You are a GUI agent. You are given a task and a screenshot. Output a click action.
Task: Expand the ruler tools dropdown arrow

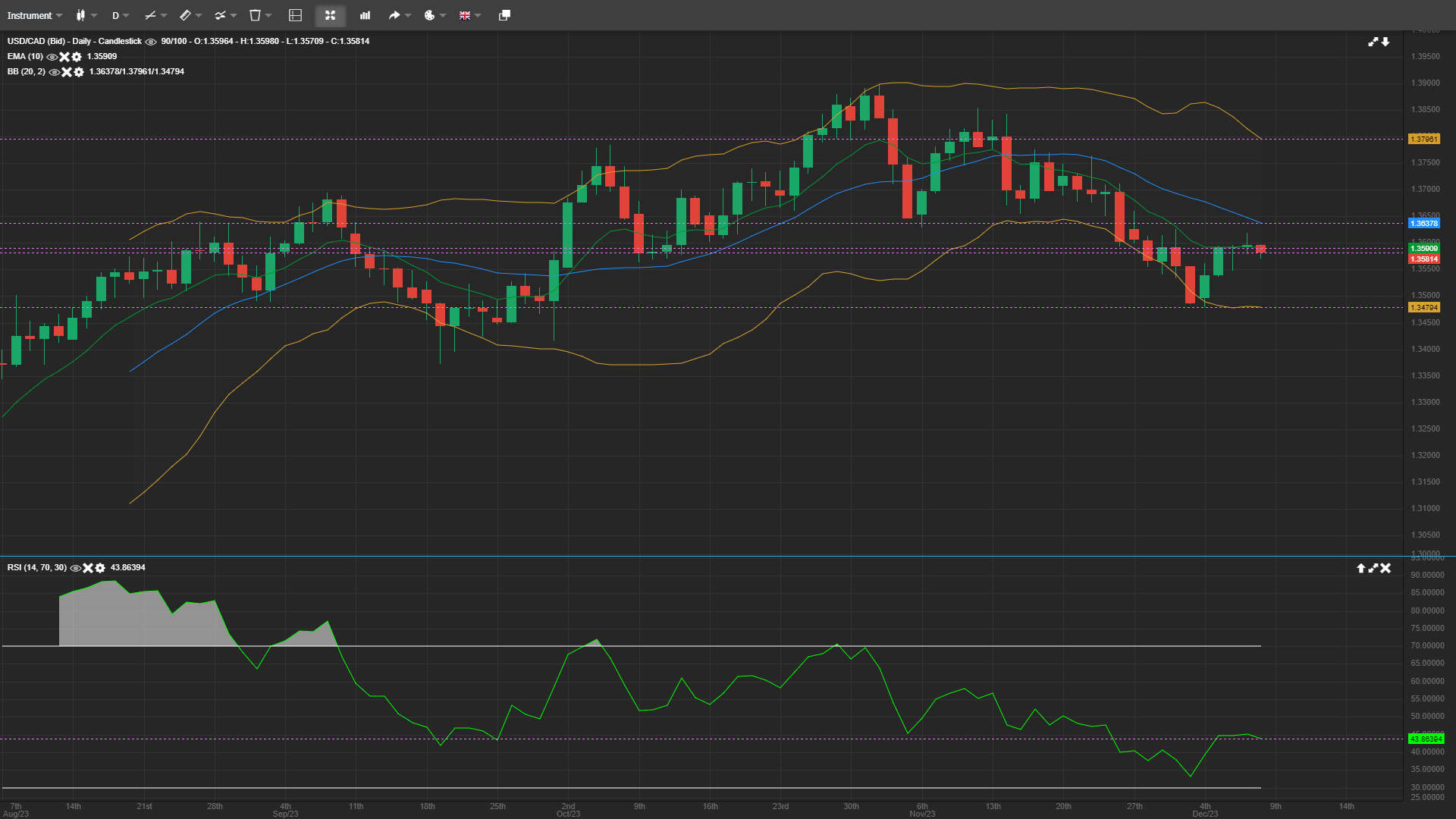click(x=199, y=15)
